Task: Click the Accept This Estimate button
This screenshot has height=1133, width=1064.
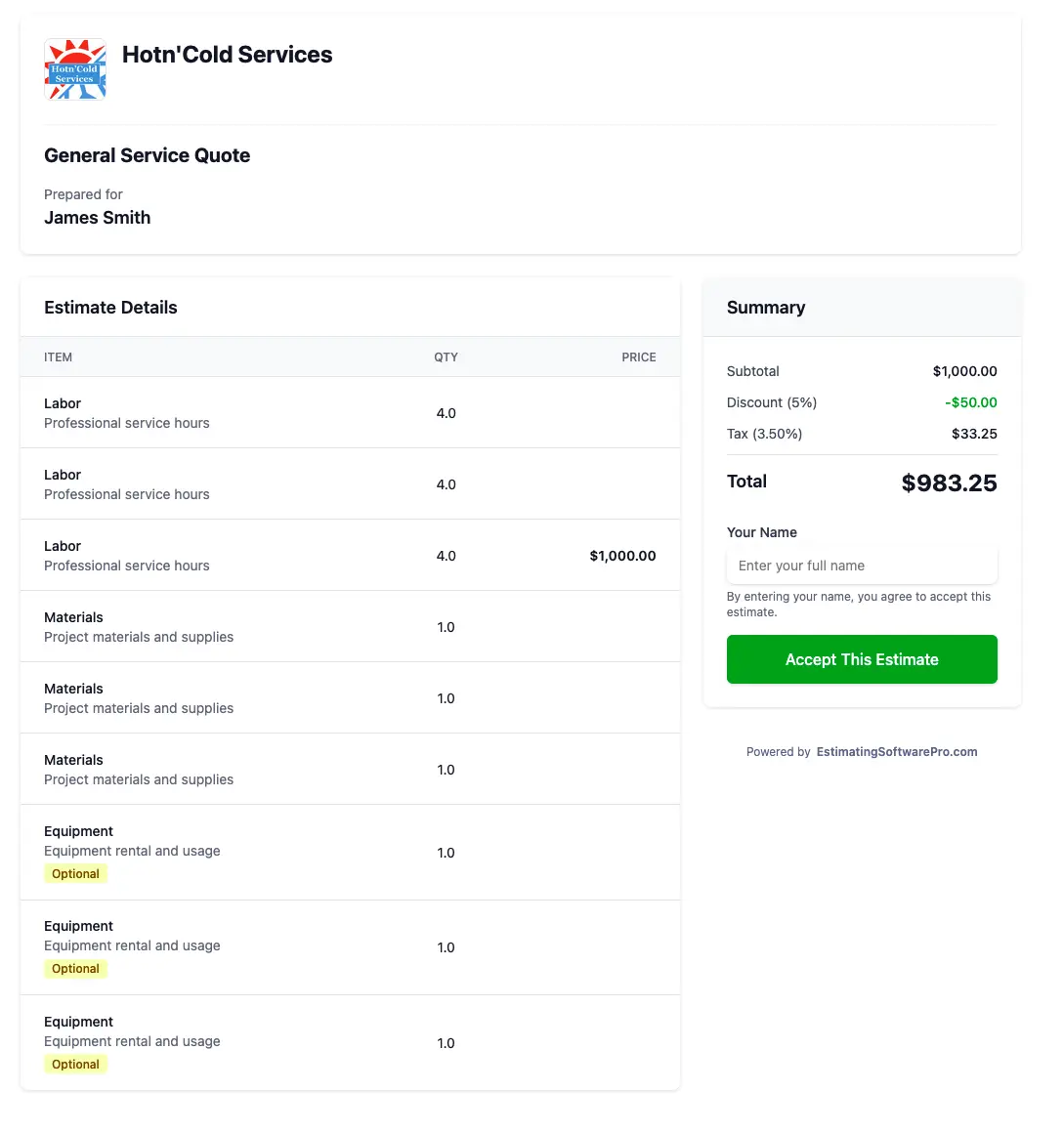Action: click(x=861, y=659)
